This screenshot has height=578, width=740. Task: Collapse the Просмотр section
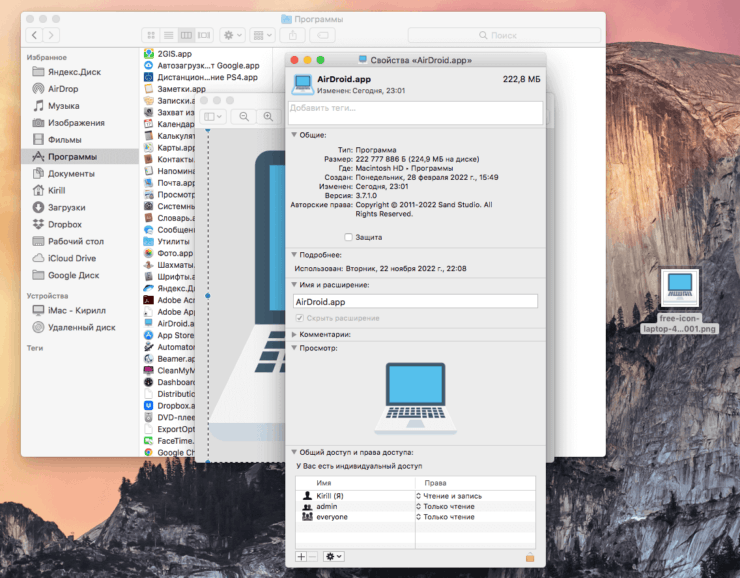[294, 348]
